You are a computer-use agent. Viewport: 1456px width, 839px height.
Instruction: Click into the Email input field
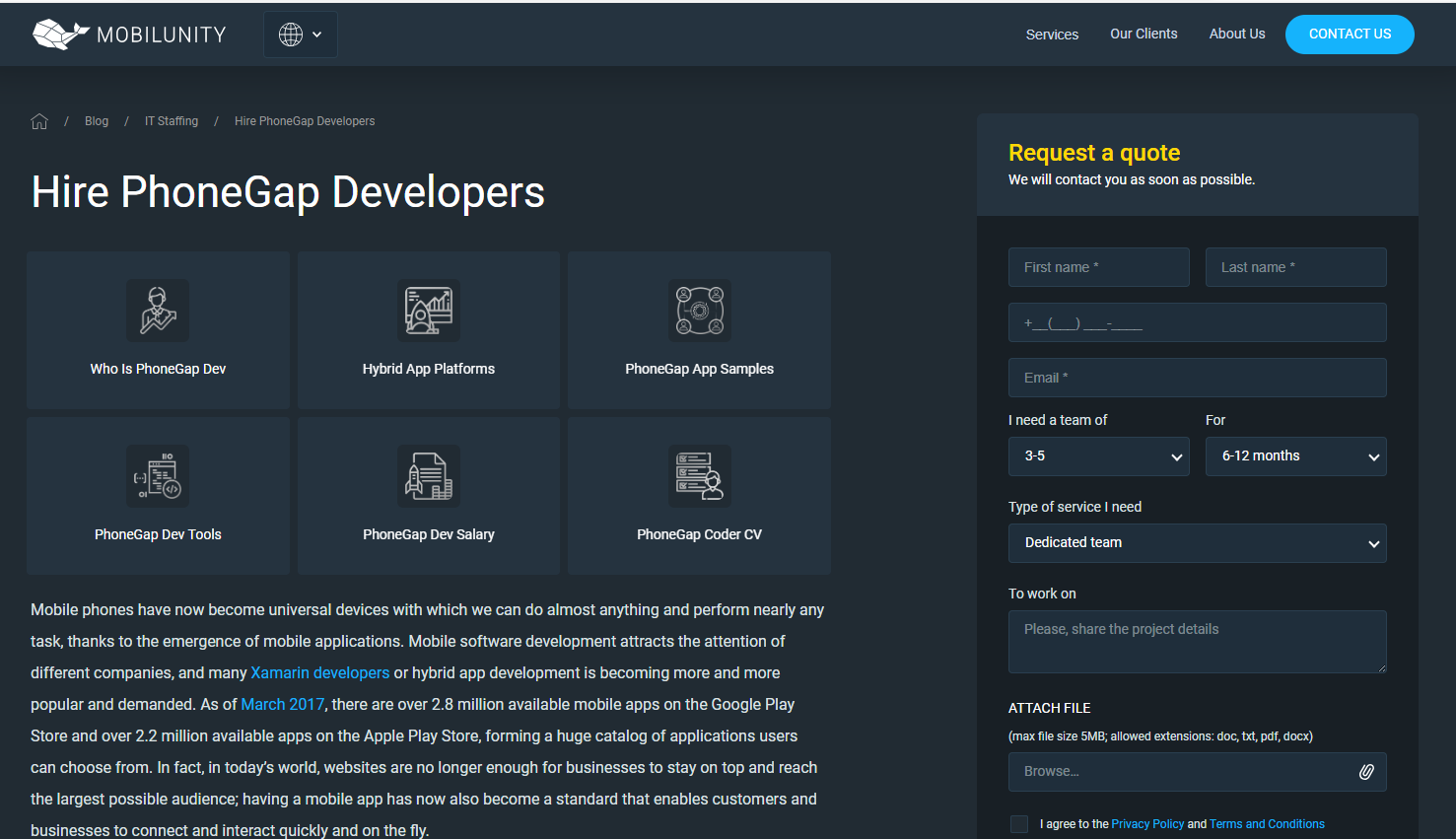(x=1197, y=378)
